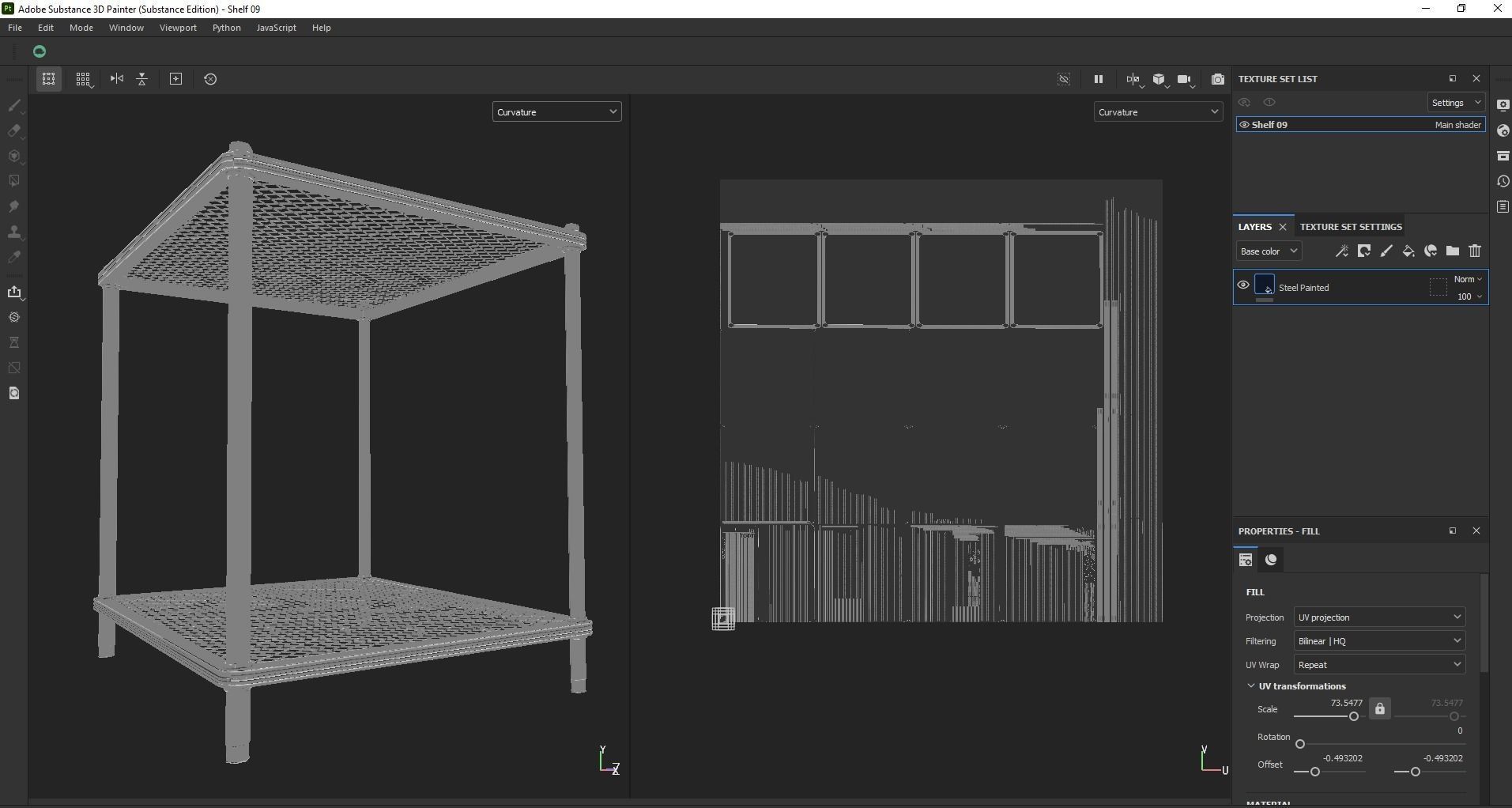Click the center-on-selection square icon
The height and width of the screenshot is (808, 1512).
tap(176, 79)
